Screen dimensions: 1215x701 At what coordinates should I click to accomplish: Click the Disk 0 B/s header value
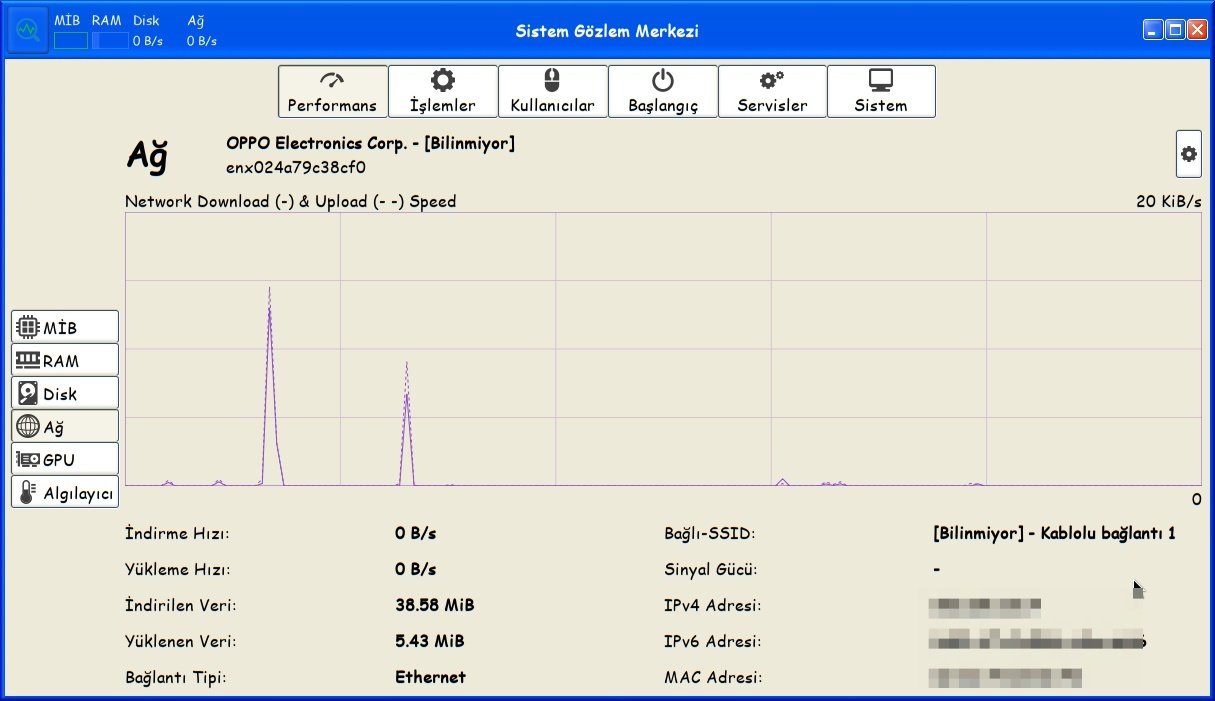point(148,41)
